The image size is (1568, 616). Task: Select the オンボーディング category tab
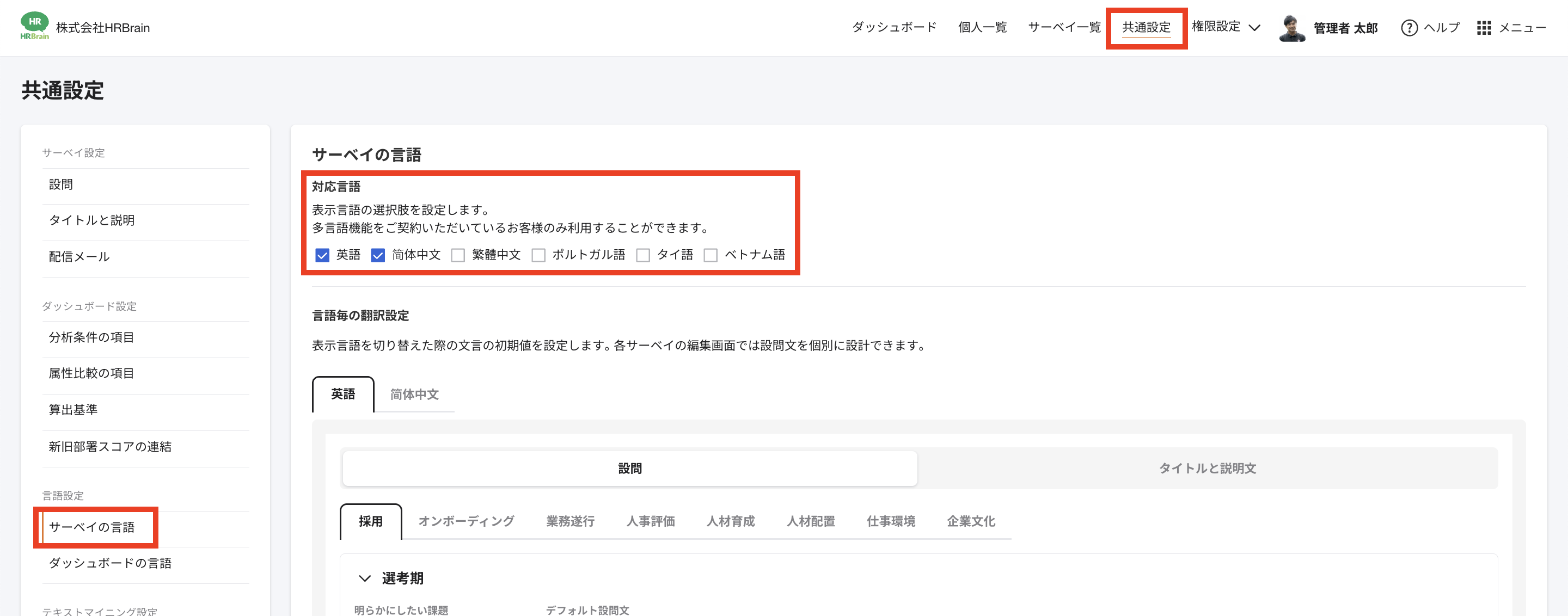pyautogui.click(x=465, y=521)
